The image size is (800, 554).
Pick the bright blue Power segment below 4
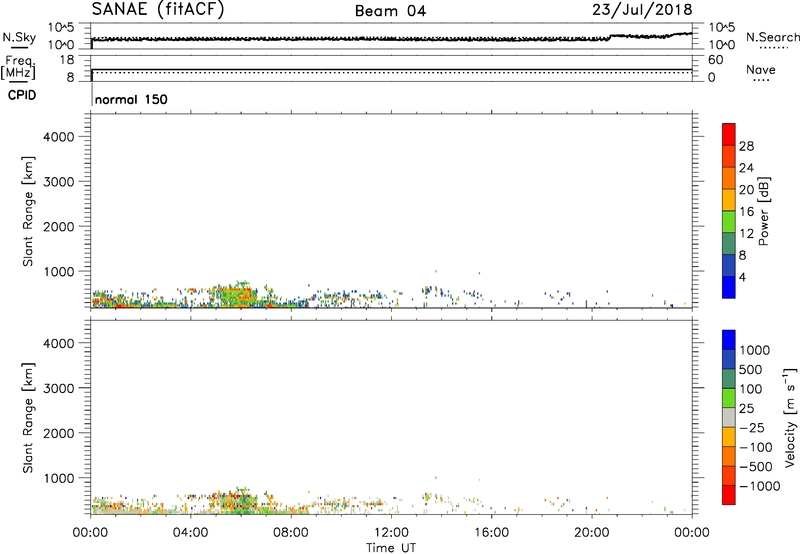(x=729, y=287)
